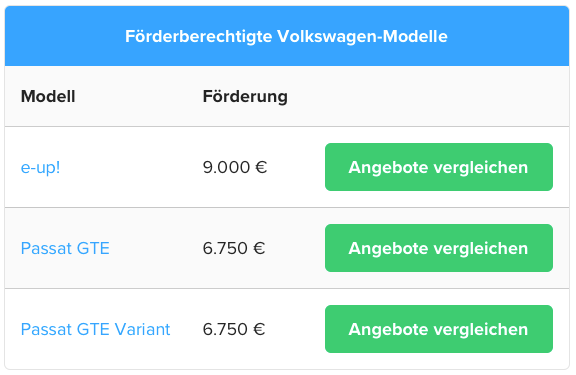
Task: Open the Passat GTE Variant model link
Action: pyautogui.click(x=96, y=329)
